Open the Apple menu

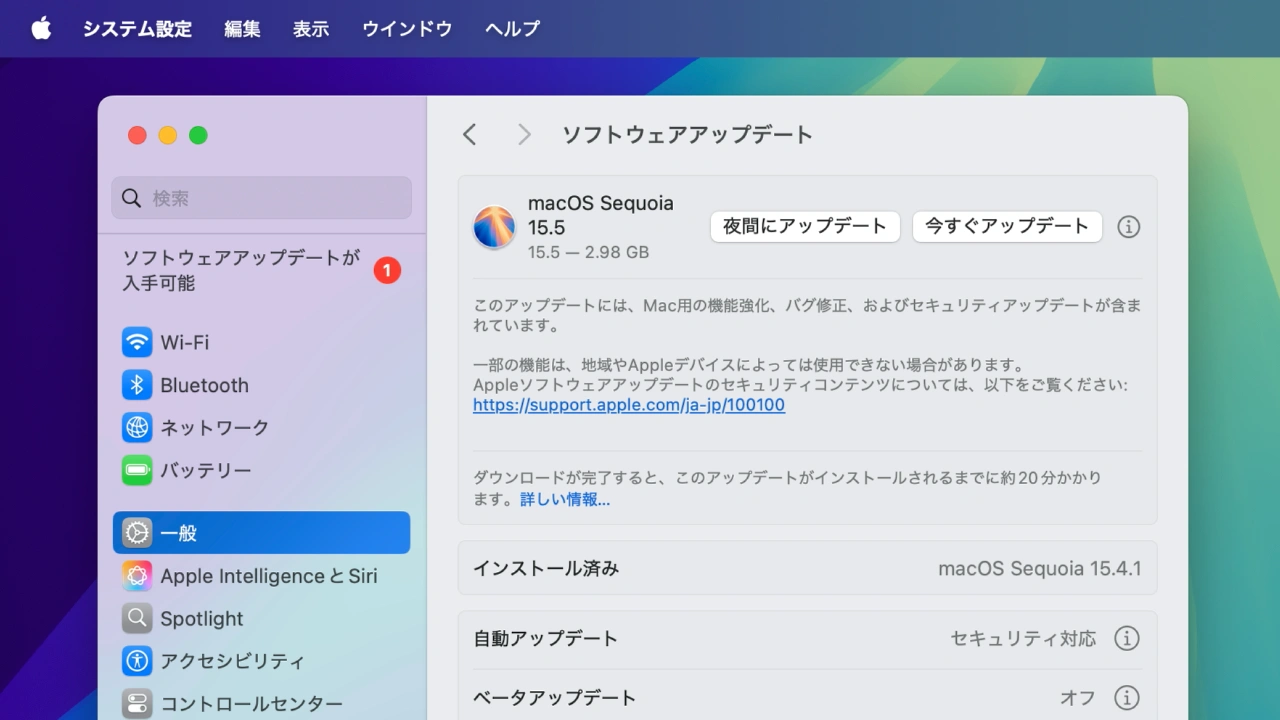click(41, 29)
